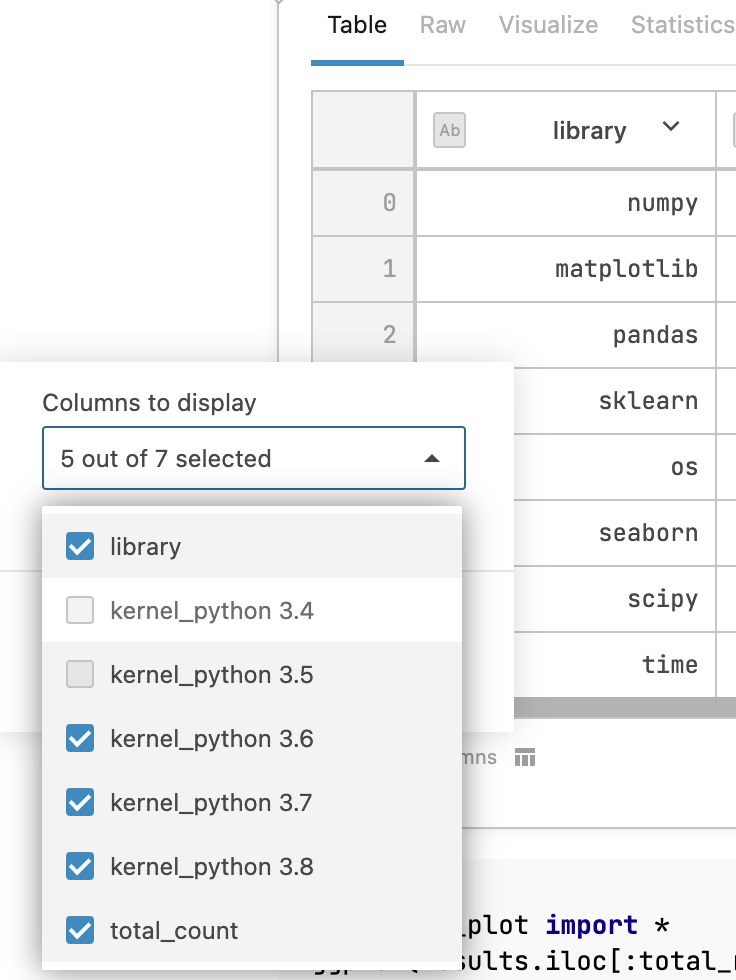
Task: Disable the total_count column
Action: point(79,930)
